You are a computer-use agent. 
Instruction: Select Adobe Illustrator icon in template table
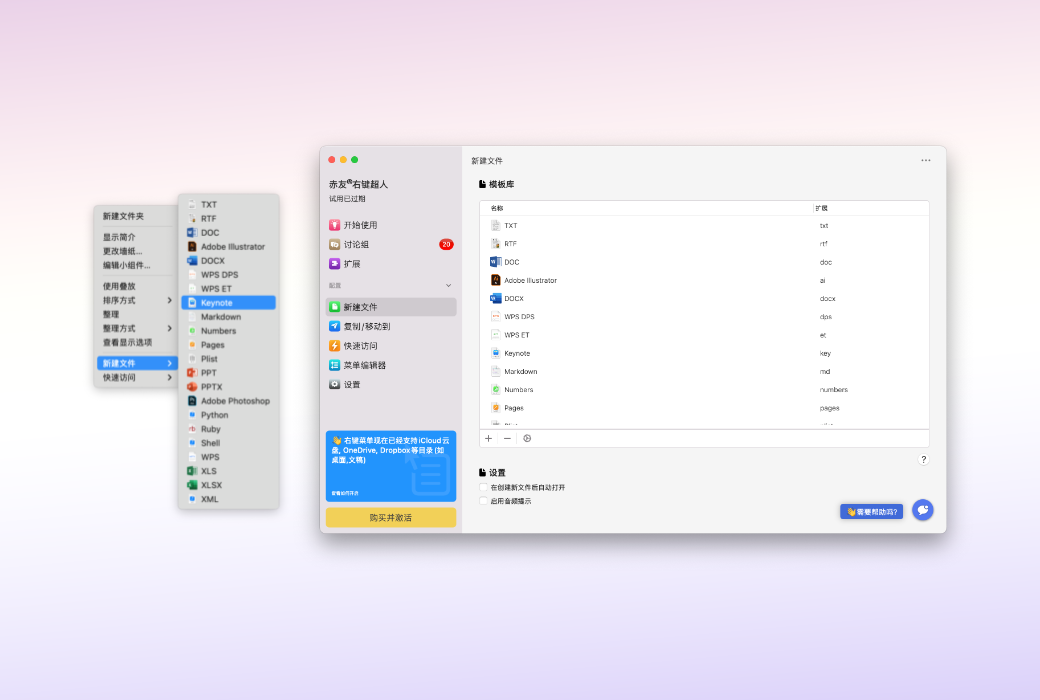click(495, 280)
